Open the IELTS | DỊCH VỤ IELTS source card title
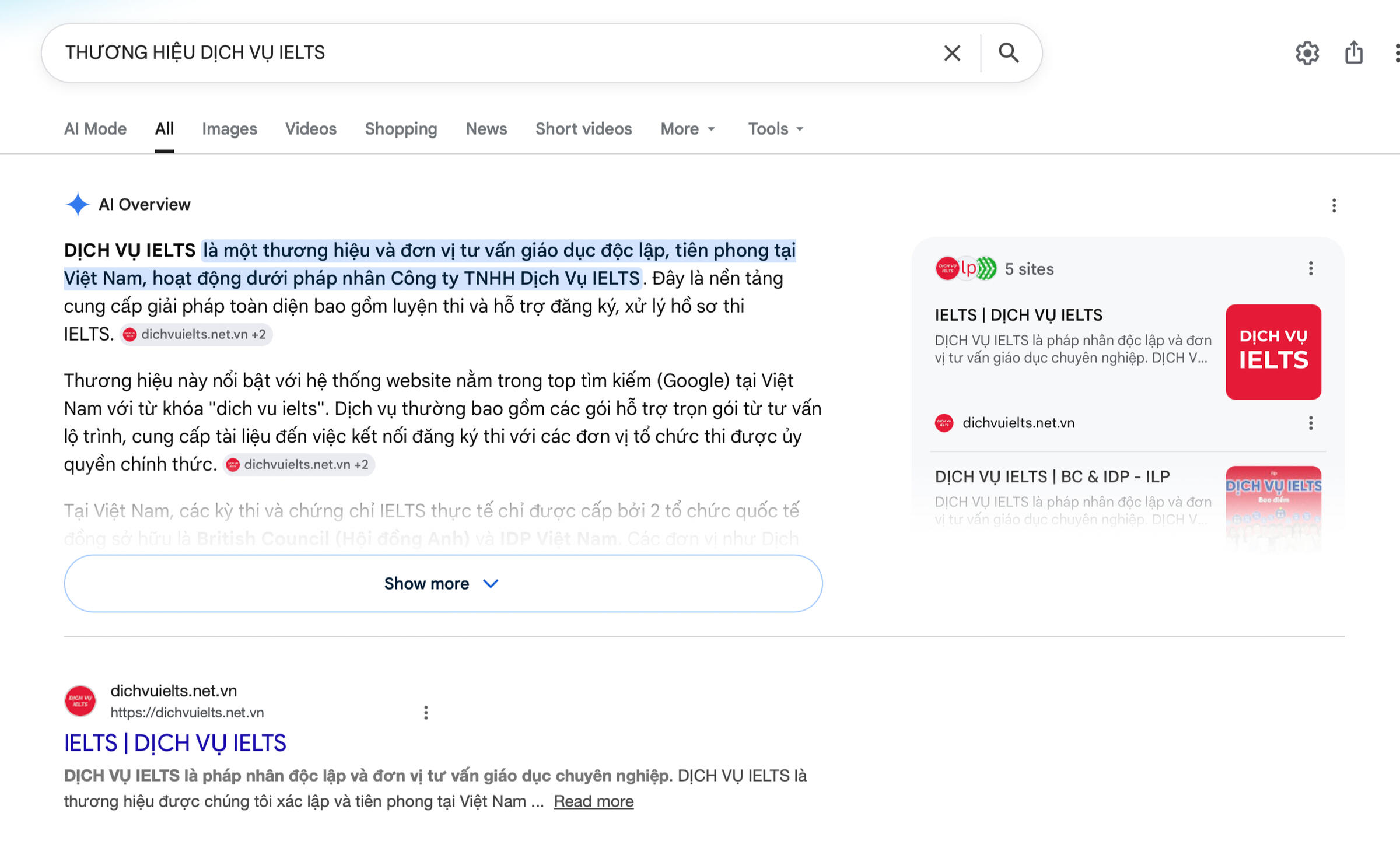Viewport: 1400px width, 841px height. coord(1019,315)
